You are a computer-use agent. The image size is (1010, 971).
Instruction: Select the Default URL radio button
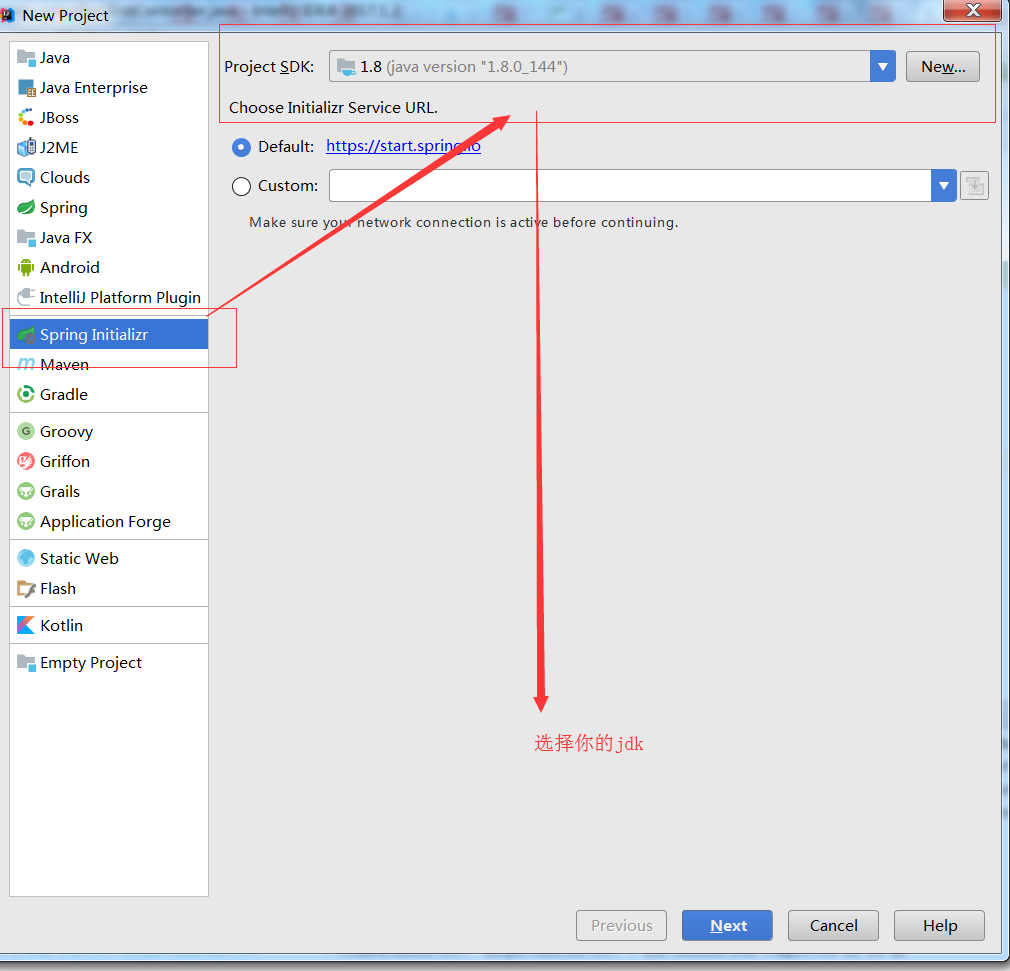click(x=241, y=148)
